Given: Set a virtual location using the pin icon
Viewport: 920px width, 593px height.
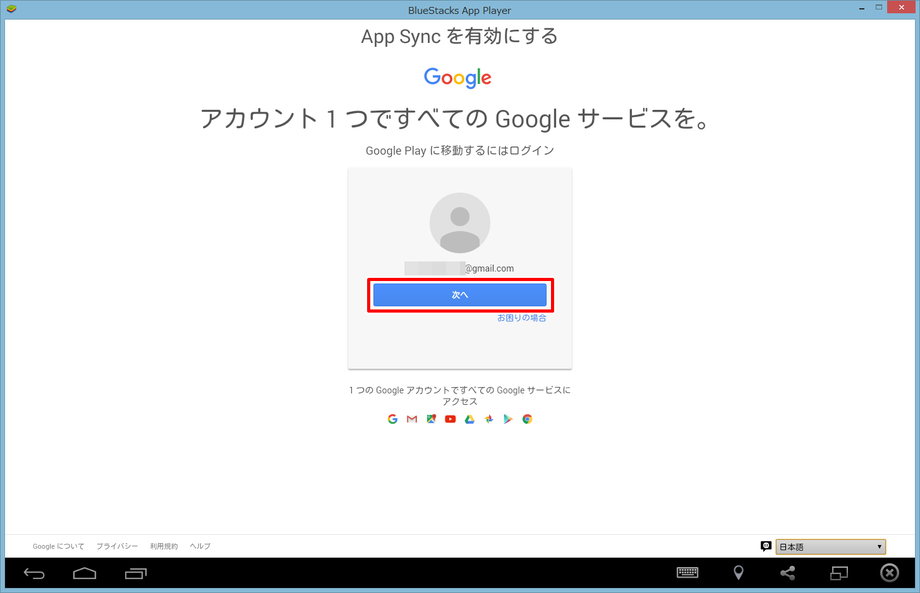Looking at the screenshot, I should [x=737, y=572].
